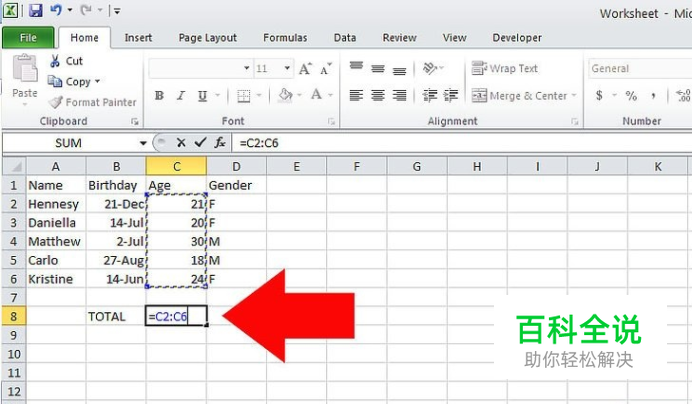Click the Insert Function fx icon
The image size is (692, 404).
pos(220,143)
